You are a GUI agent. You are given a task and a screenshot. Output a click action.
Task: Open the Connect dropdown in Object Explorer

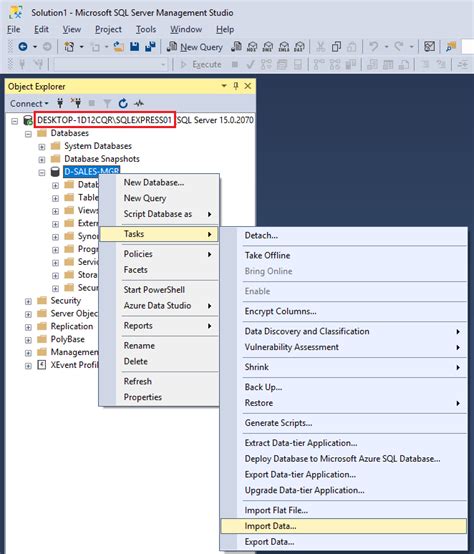29,104
